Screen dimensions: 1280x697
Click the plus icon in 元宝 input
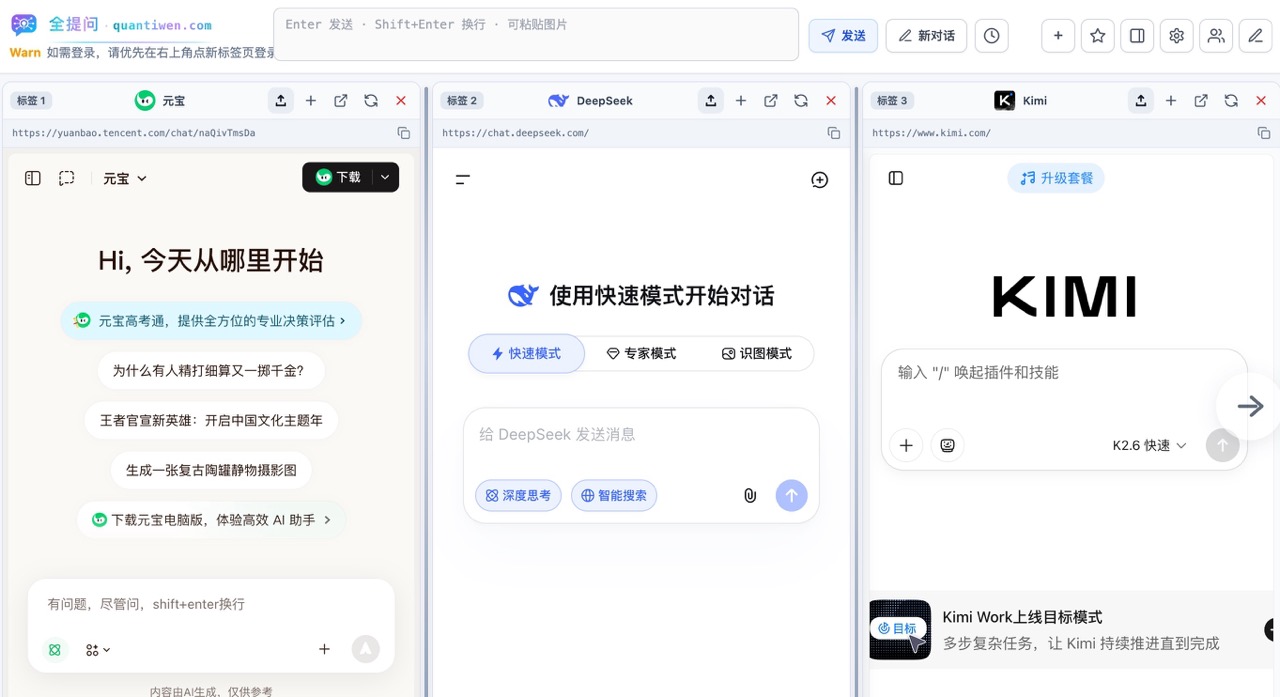pos(324,649)
